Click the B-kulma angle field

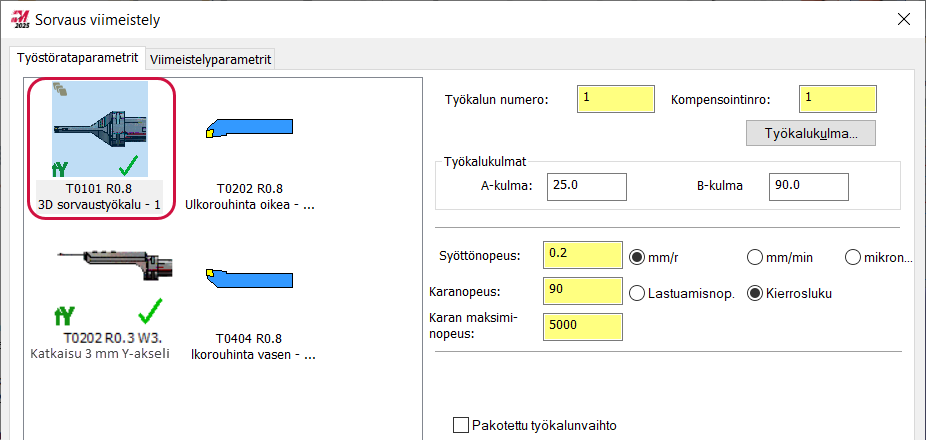[809, 187]
